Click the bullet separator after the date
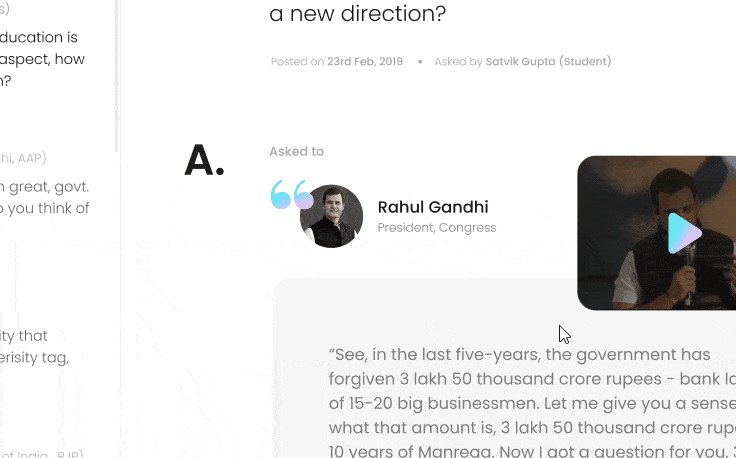 tap(420, 62)
